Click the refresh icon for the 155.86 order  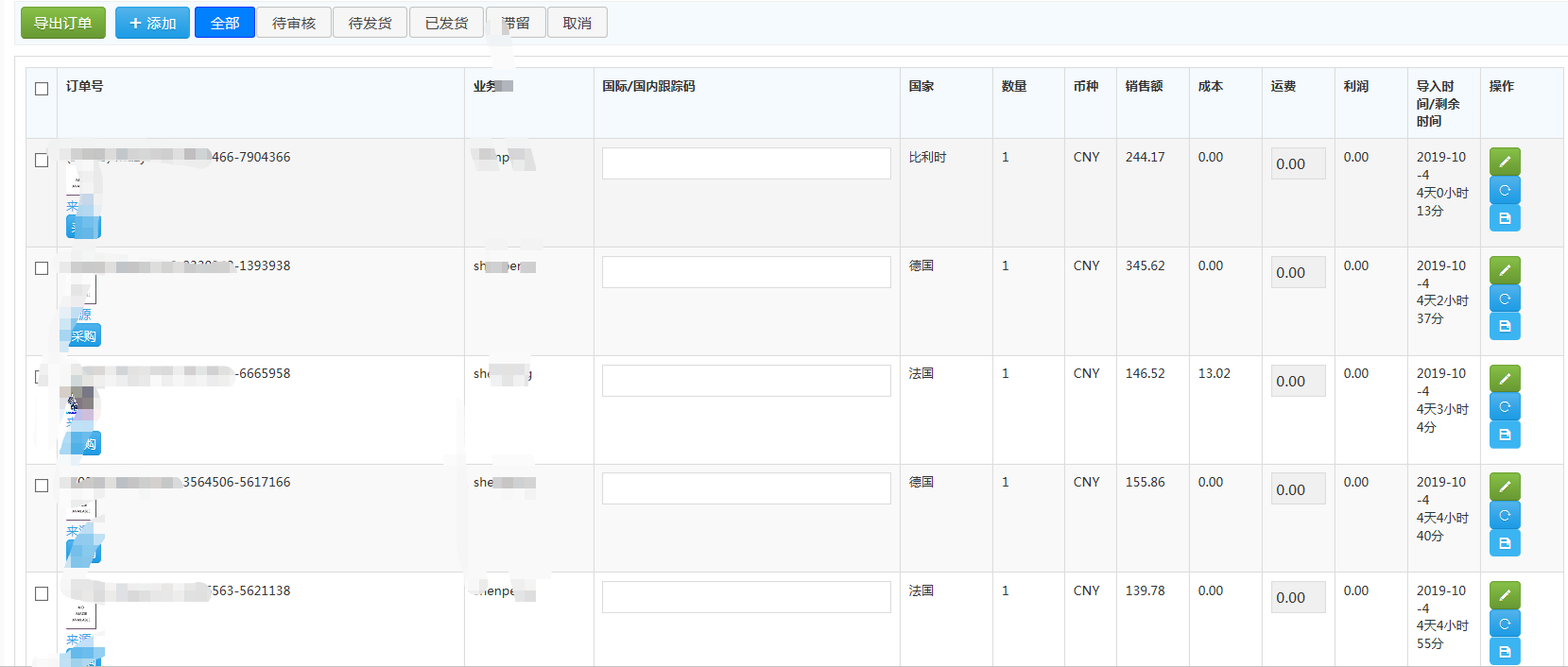point(1505,515)
